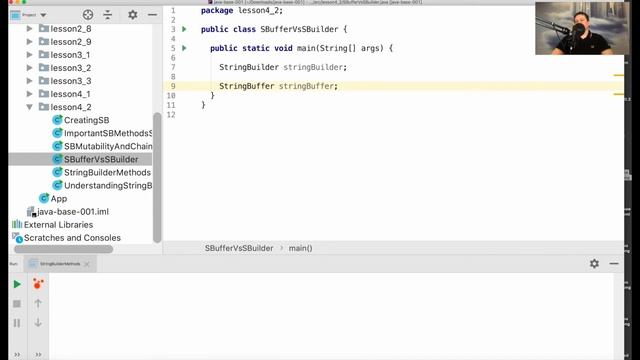The height and width of the screenshot is (360, 640).
Task: Select the StringBuilderMethods run tab
Action: 60,264
